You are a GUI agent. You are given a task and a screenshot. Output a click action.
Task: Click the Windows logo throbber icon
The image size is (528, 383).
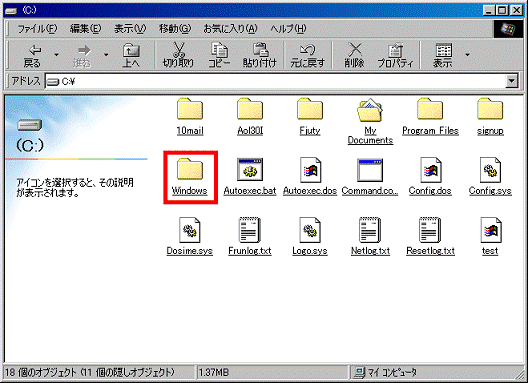point(508,29)
